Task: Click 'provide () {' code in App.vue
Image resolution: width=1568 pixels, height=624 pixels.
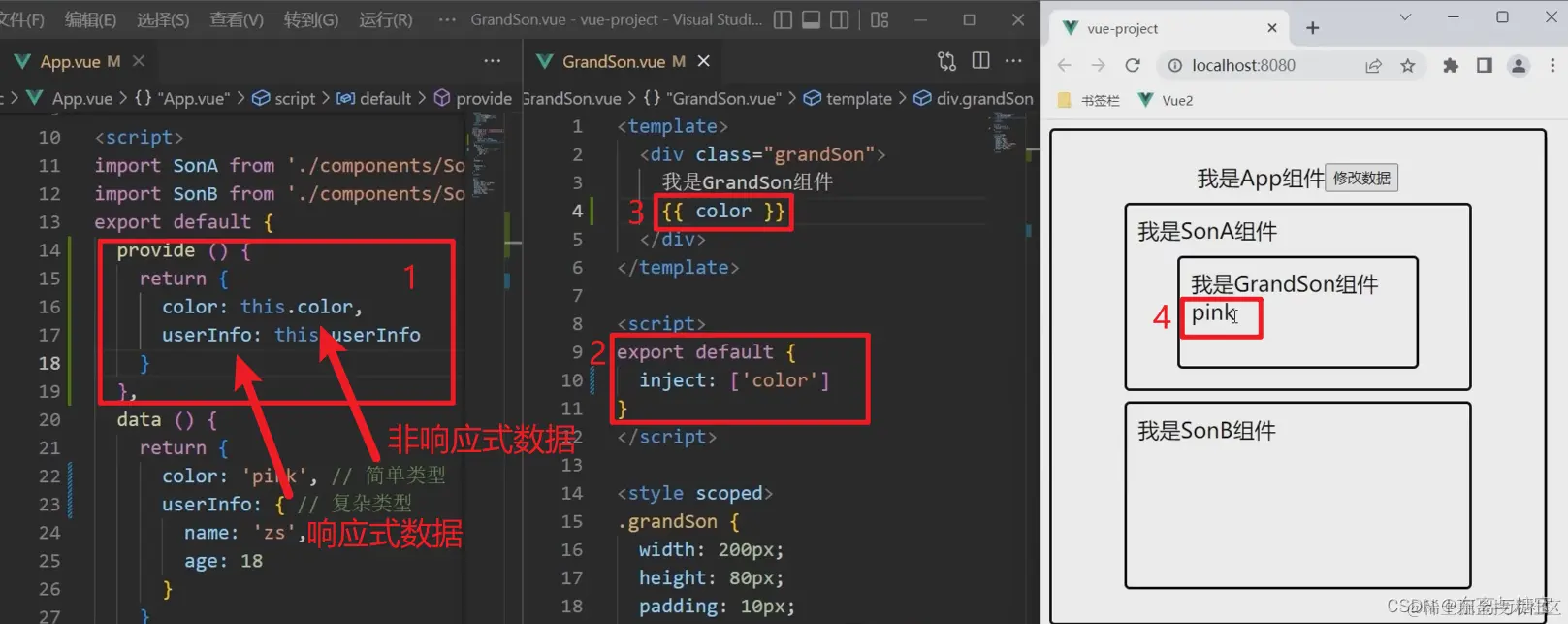Action: click(x=183, y=250)
